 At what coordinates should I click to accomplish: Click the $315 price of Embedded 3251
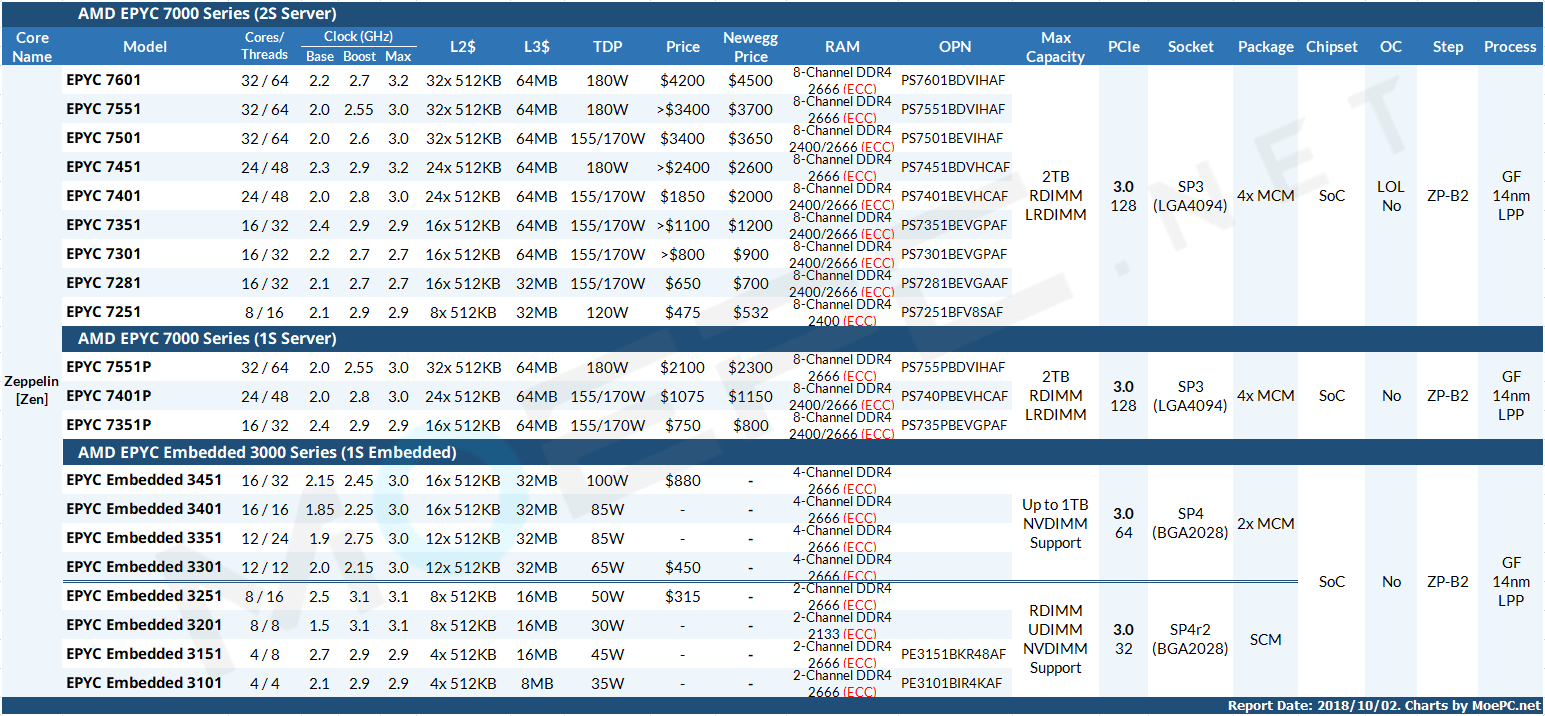[683, 597]
